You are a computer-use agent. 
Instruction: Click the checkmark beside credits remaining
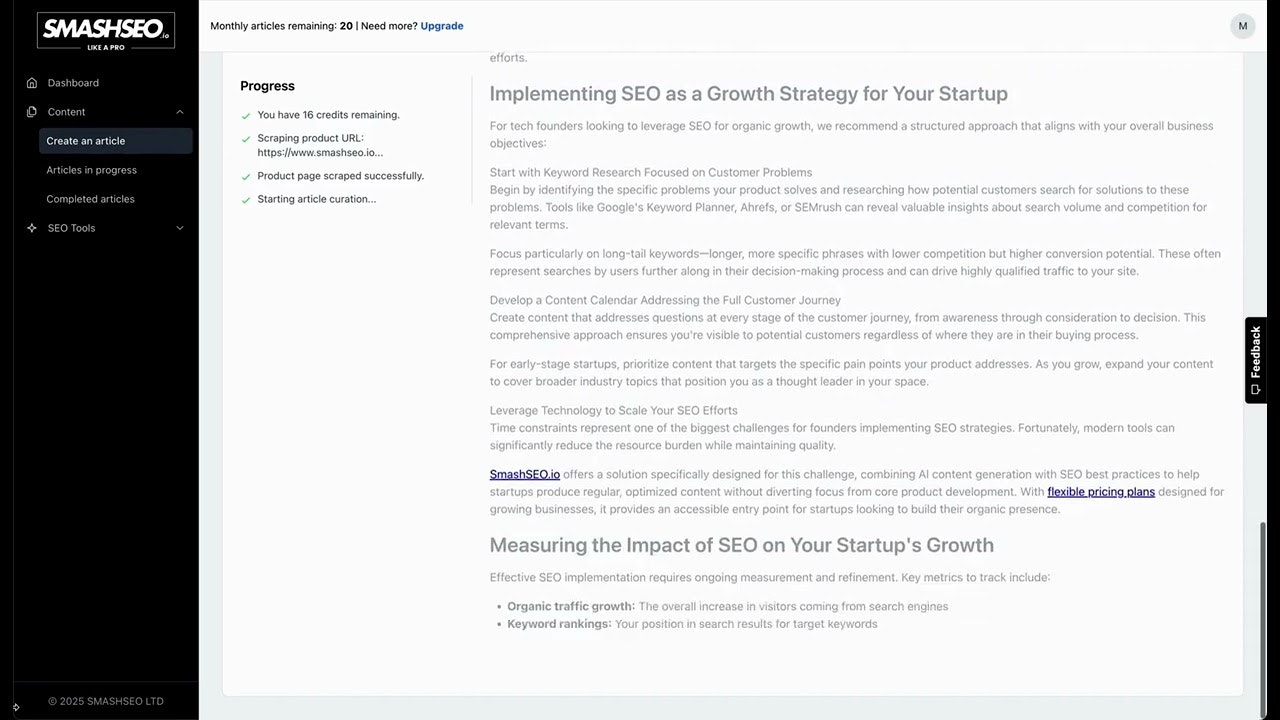[246, 116]
